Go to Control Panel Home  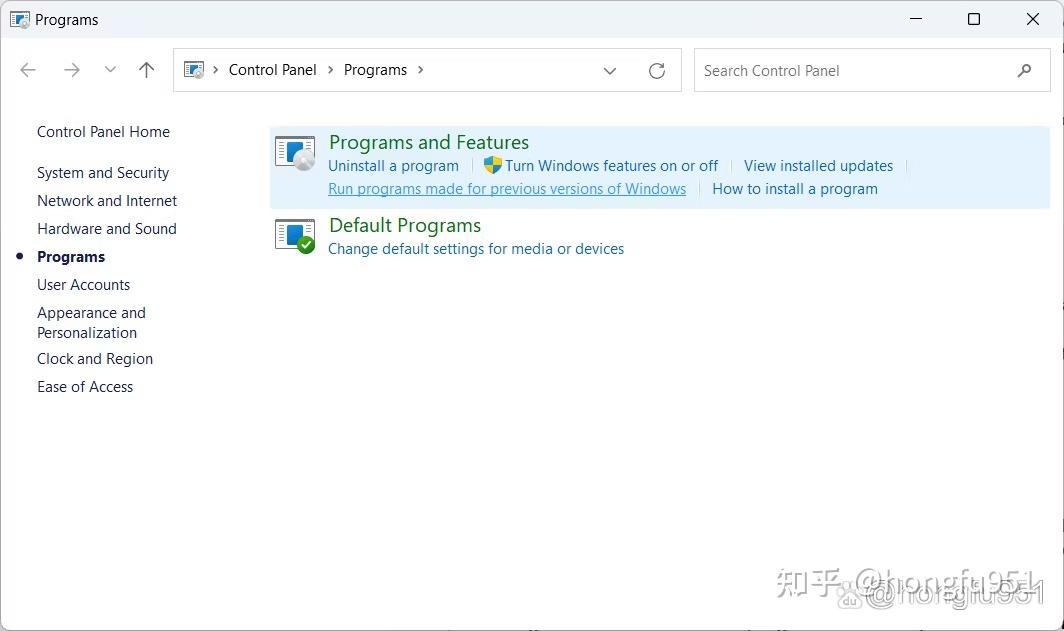pos(103,132)
